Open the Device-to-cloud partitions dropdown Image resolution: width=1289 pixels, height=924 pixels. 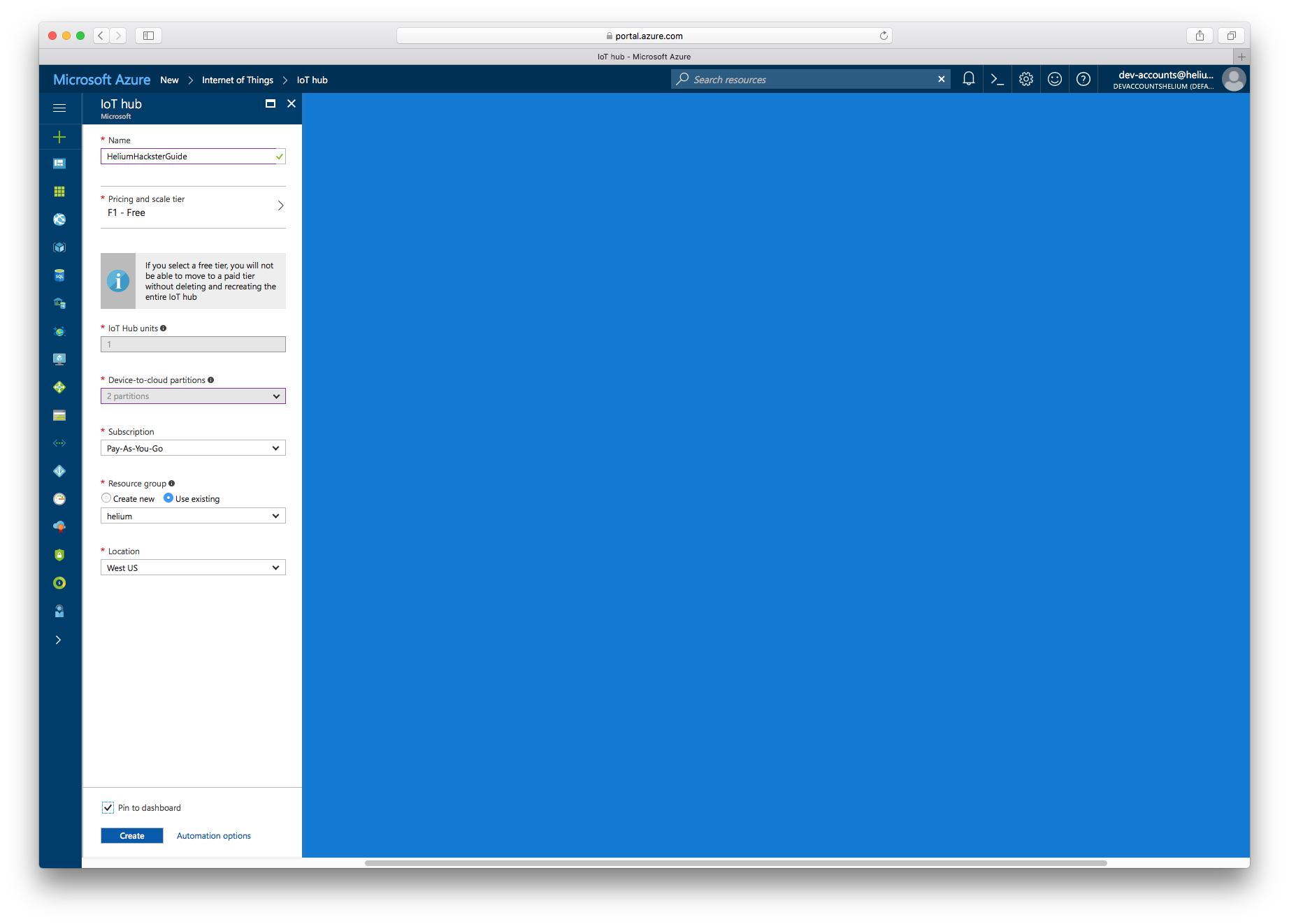193,396
